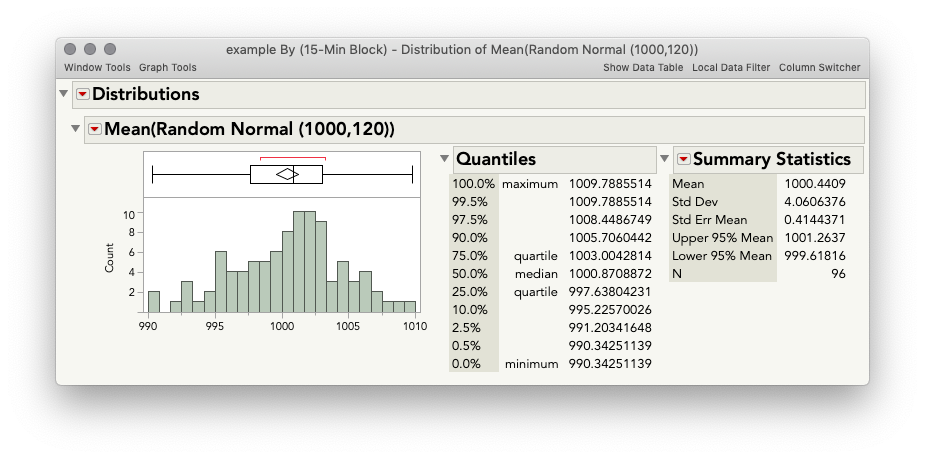Click the 90.0% quantile value 1005.7060442
Screen dimensions: 925x459
(x=610, y=238)
